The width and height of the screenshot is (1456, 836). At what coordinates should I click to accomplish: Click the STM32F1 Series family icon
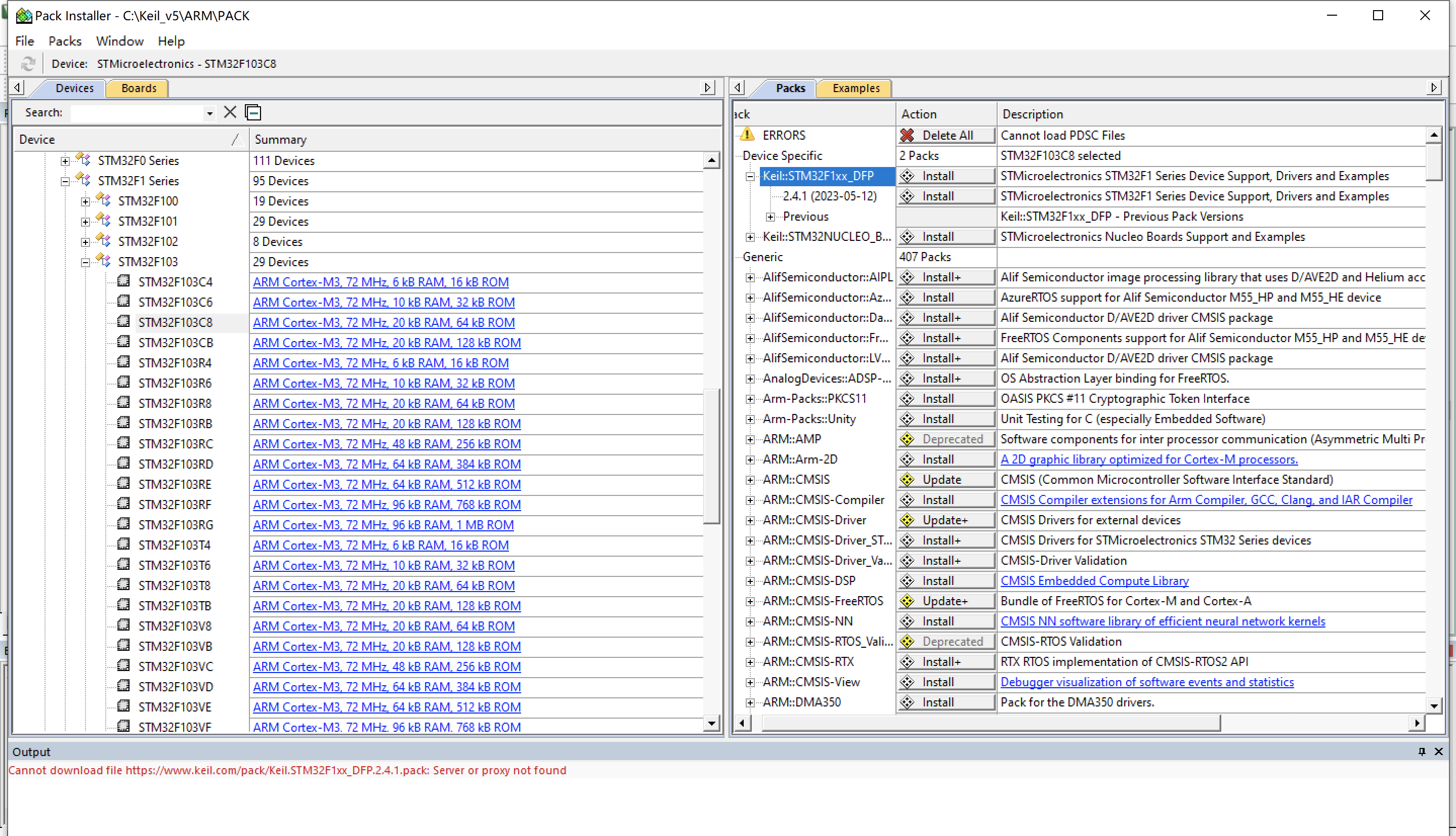(84, 180)
